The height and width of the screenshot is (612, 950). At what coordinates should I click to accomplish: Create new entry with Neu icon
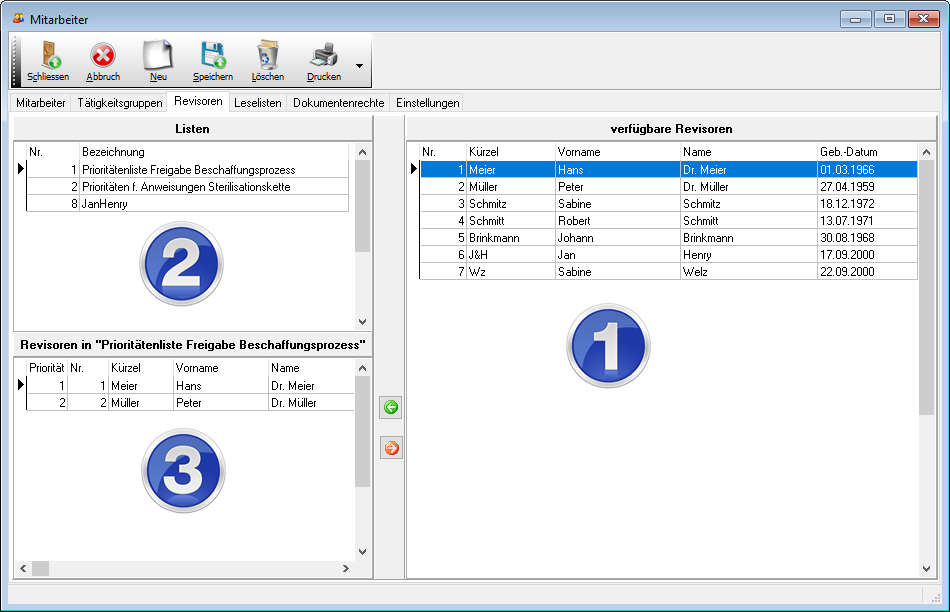(157, 55)
